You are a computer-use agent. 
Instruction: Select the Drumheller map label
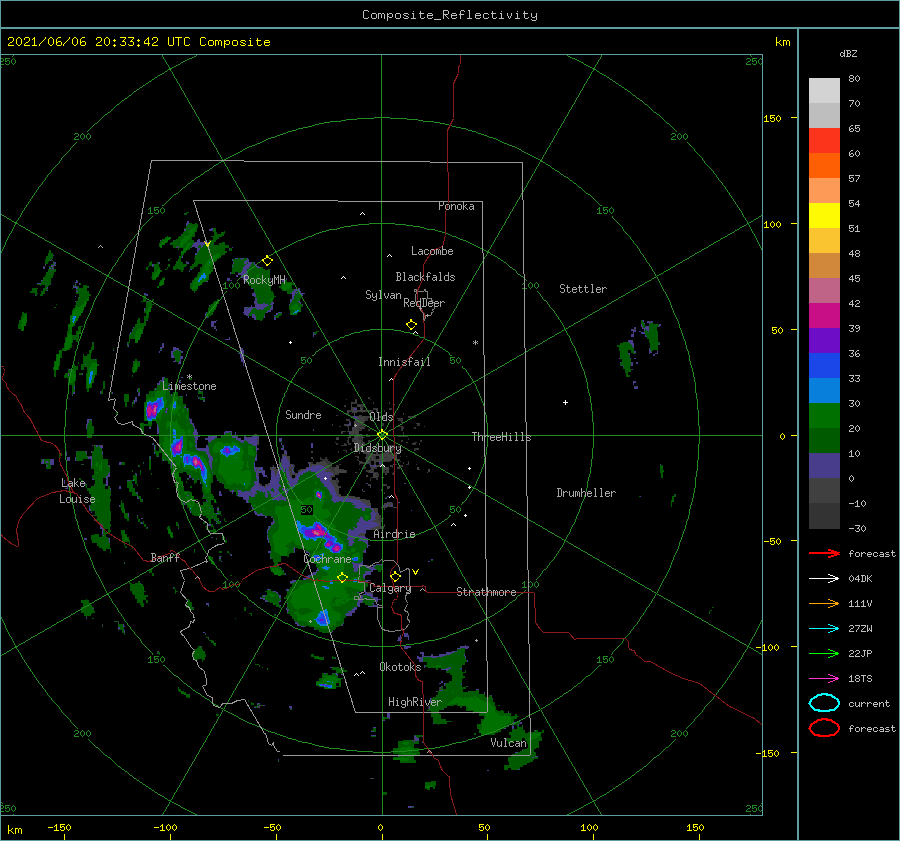click(586, 493)
